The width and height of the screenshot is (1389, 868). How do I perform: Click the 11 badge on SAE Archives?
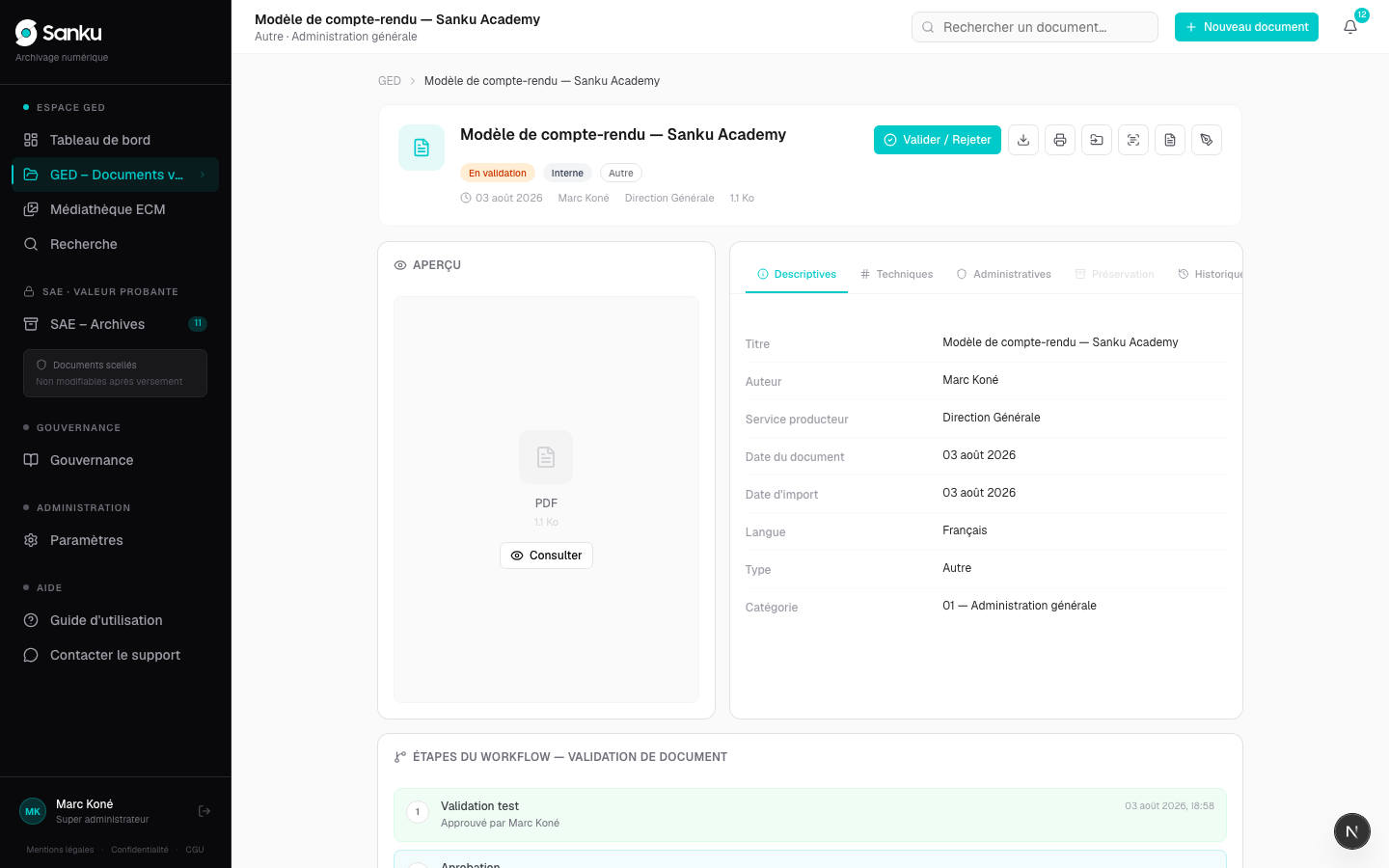tap(198, 324)
